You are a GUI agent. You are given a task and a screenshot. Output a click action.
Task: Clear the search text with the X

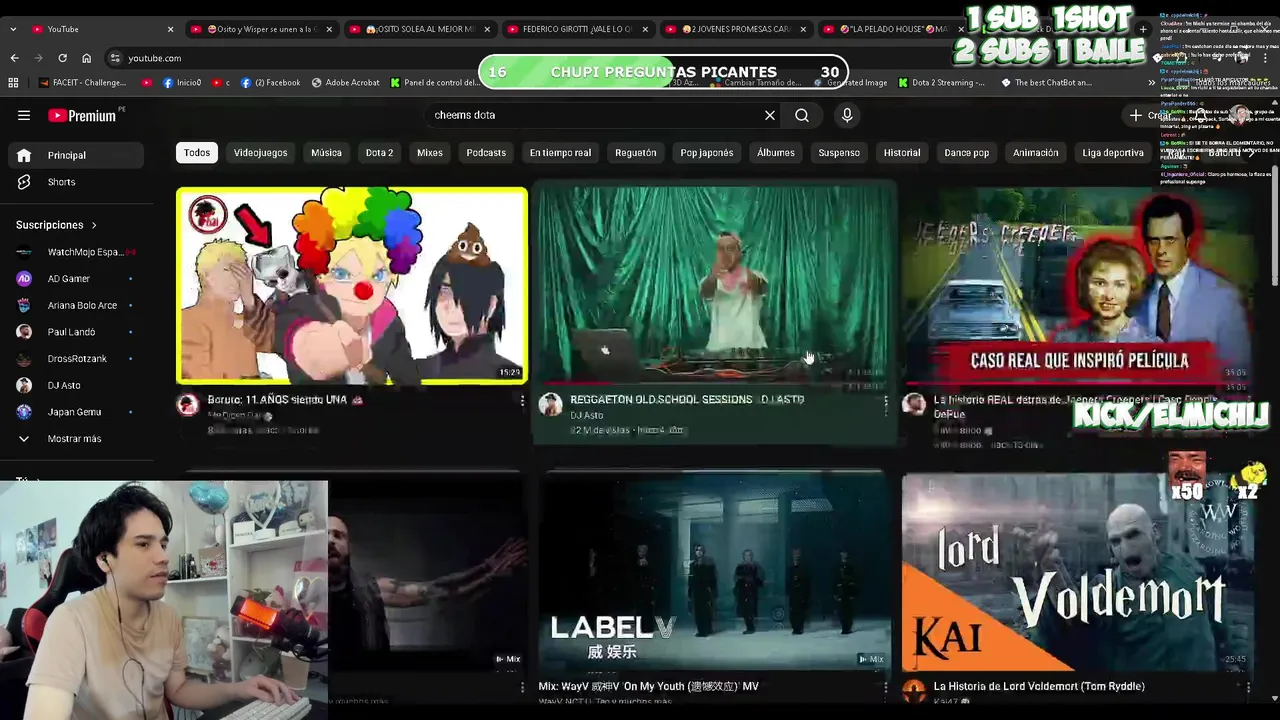pos(770,115)
